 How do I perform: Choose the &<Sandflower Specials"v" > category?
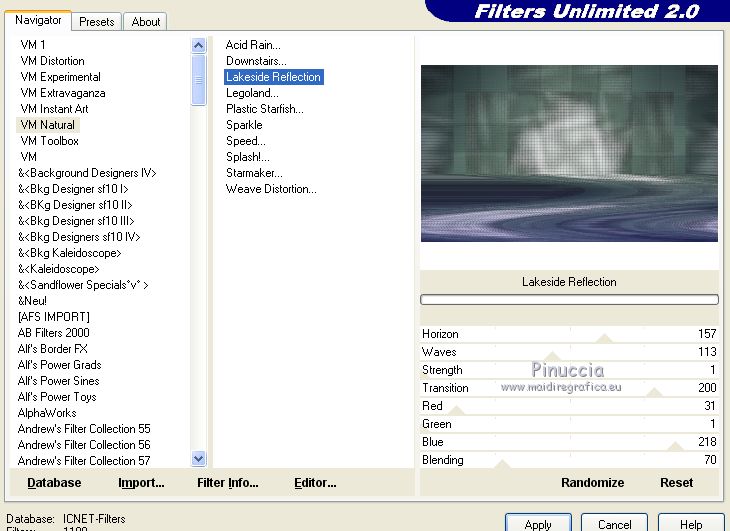point(83,285)
